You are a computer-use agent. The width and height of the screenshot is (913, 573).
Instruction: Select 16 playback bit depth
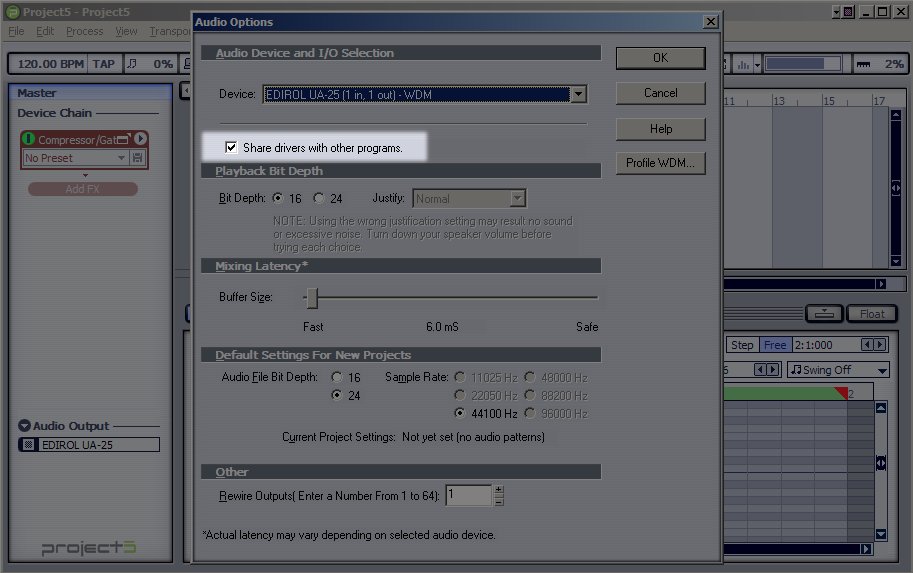(278, 198)
